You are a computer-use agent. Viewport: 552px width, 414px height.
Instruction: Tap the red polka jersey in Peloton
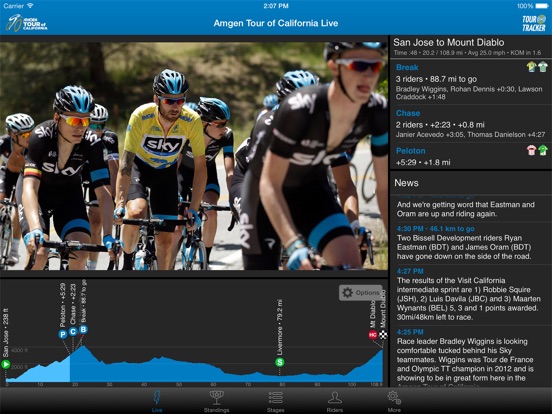tap(531, 150)
